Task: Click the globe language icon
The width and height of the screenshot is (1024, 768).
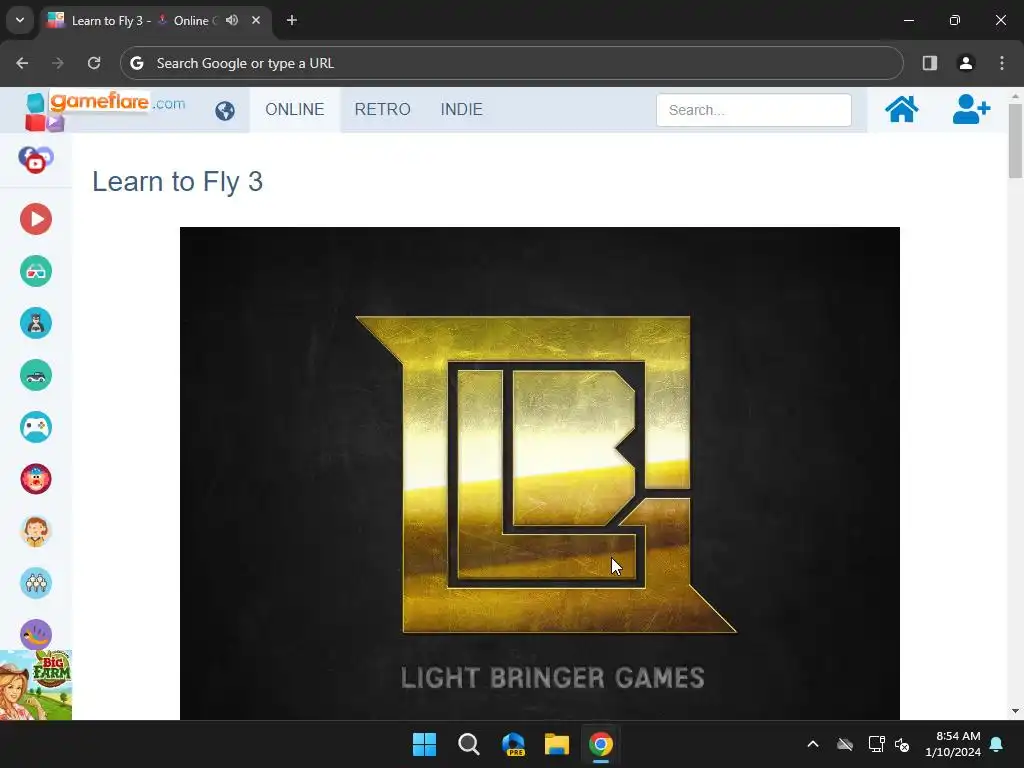Action: pos(225,110)
